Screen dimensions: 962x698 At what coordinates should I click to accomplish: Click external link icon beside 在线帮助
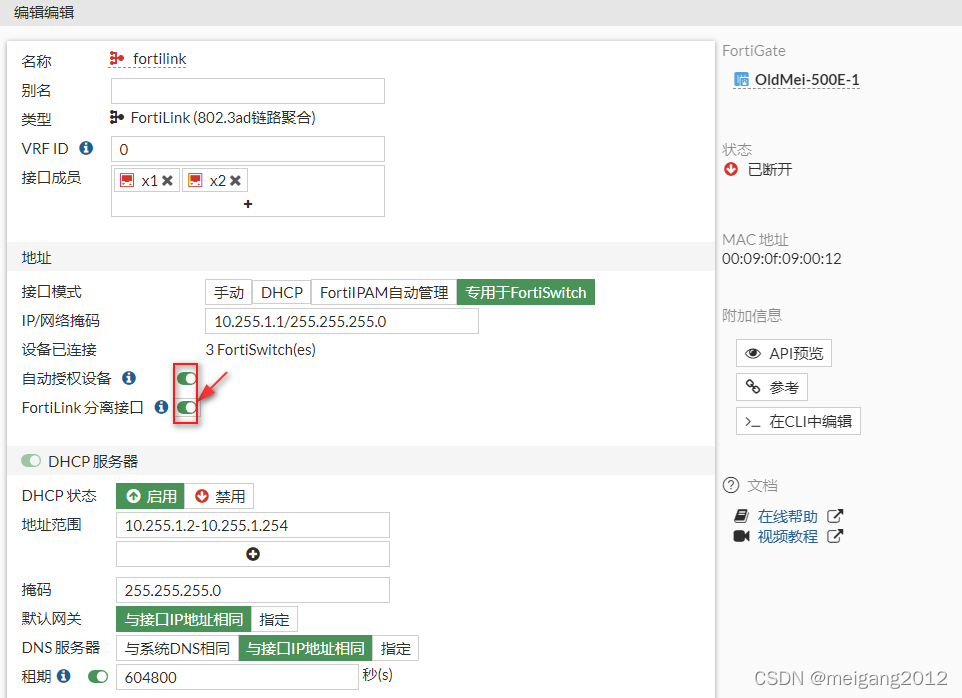coord(835,516)
